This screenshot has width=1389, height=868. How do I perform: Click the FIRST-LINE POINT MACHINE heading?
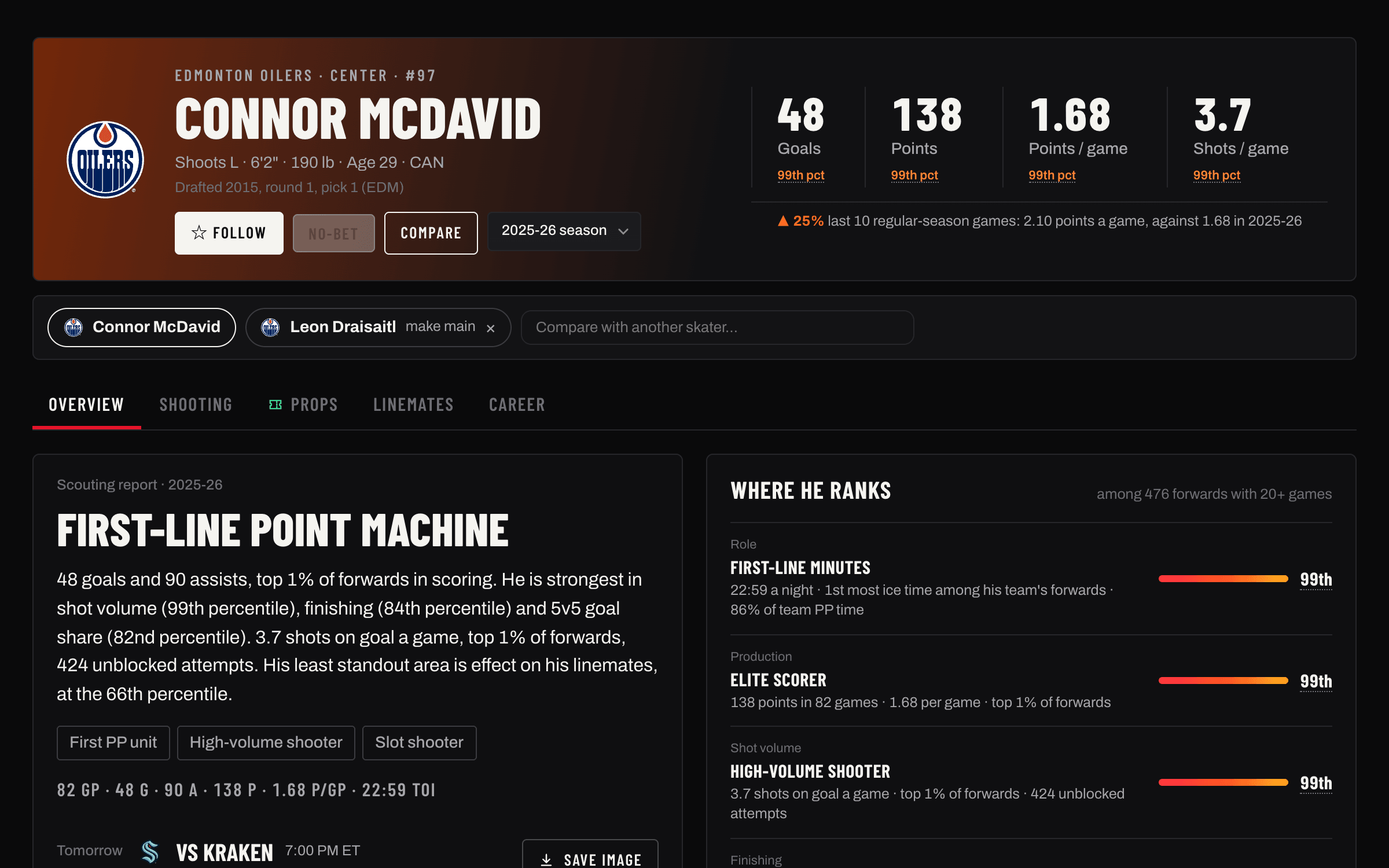(282, 531)
